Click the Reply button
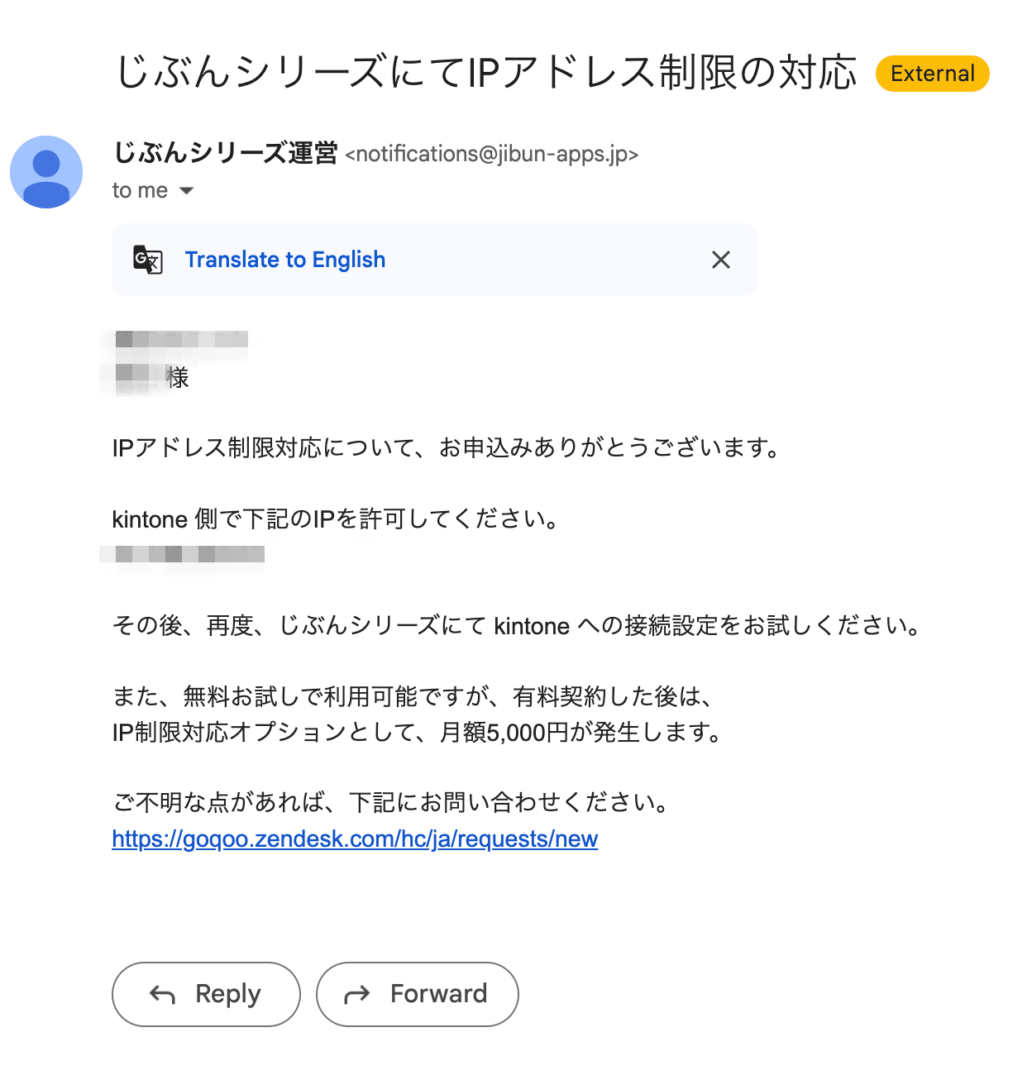This screenshot has height=1080, width=1032. (x=205, y=994)
